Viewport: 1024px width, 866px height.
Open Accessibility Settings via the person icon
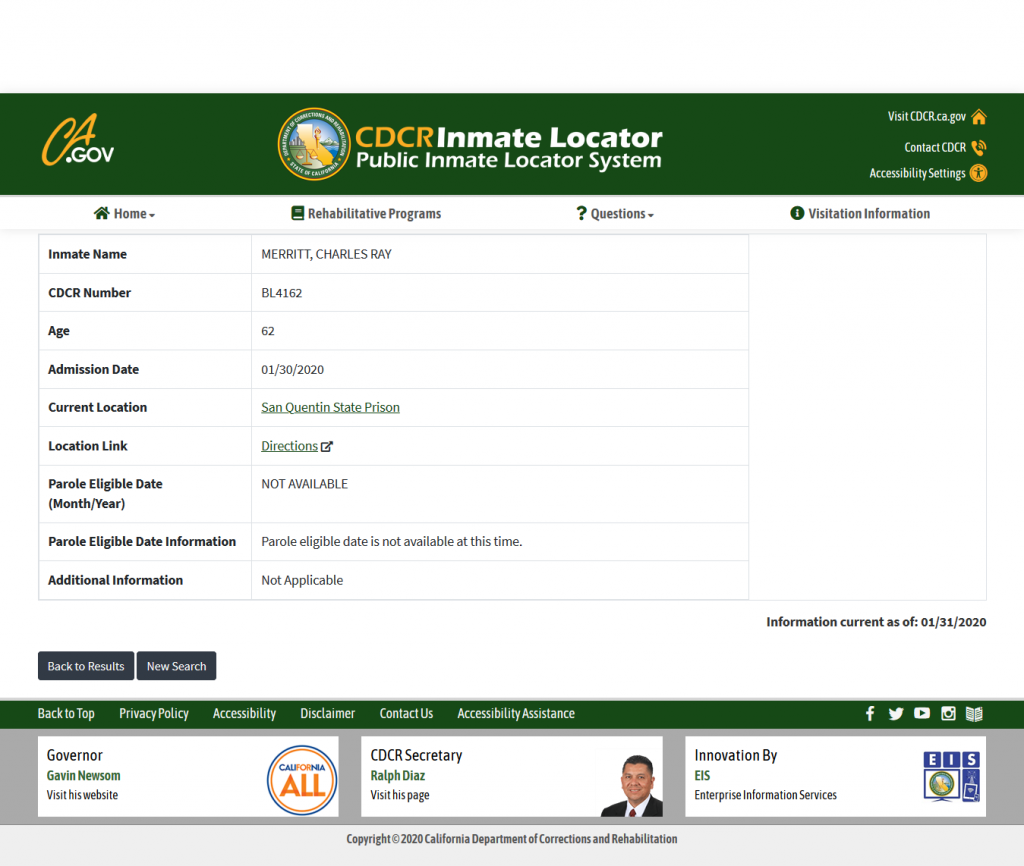pos(979,173)
